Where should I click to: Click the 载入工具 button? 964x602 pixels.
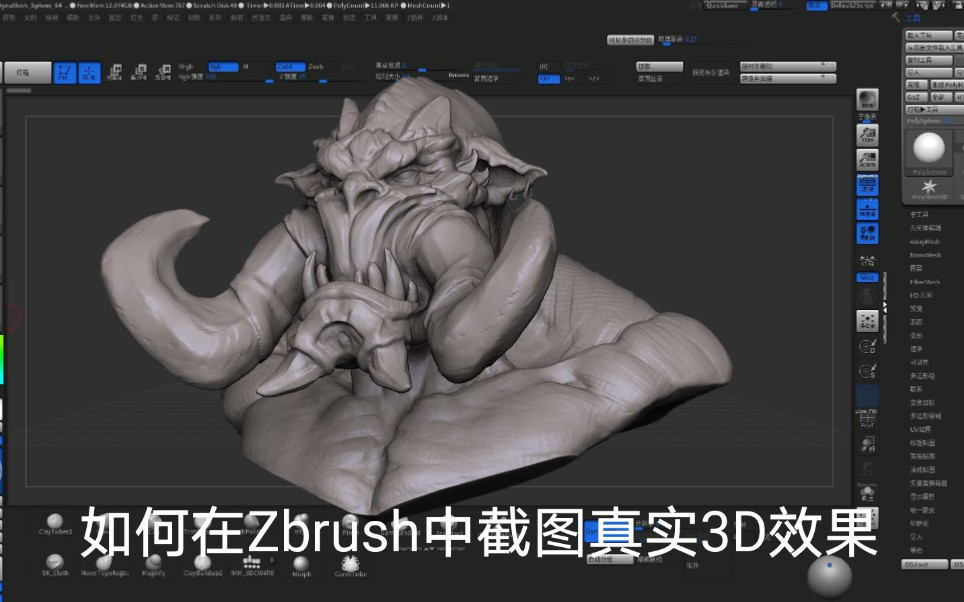click(928, 35)
